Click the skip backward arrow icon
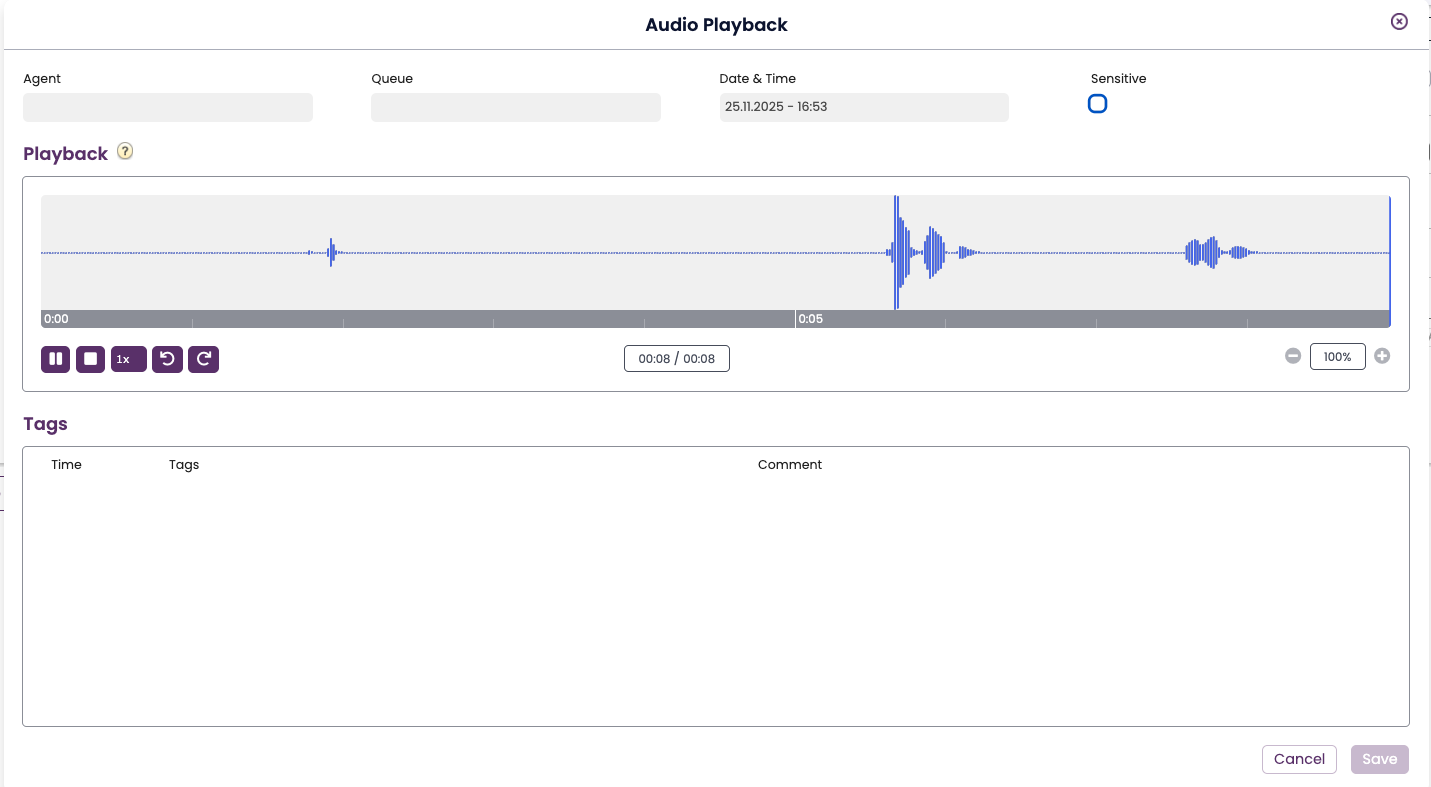 167,359
